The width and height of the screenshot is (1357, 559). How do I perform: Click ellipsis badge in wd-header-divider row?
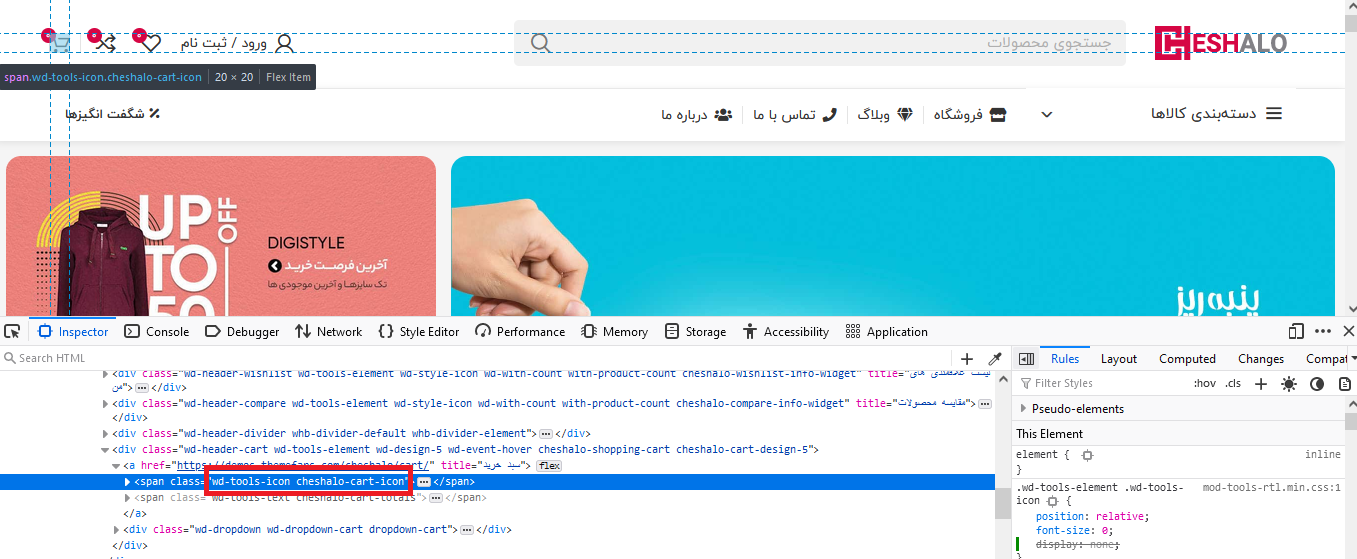545,434
